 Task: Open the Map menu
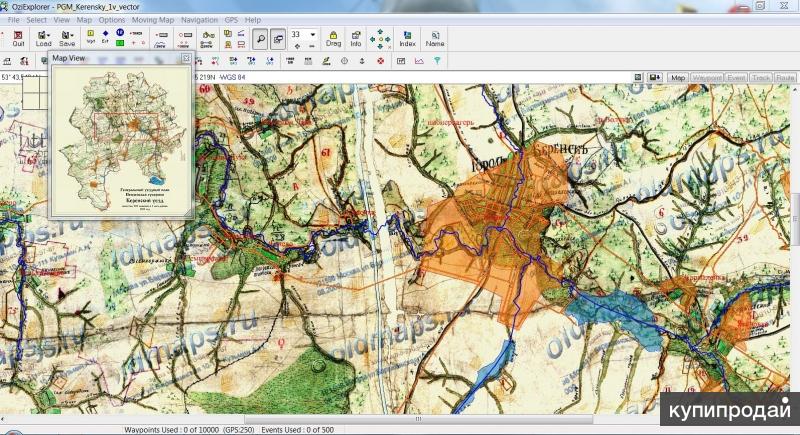pos(84,20)
